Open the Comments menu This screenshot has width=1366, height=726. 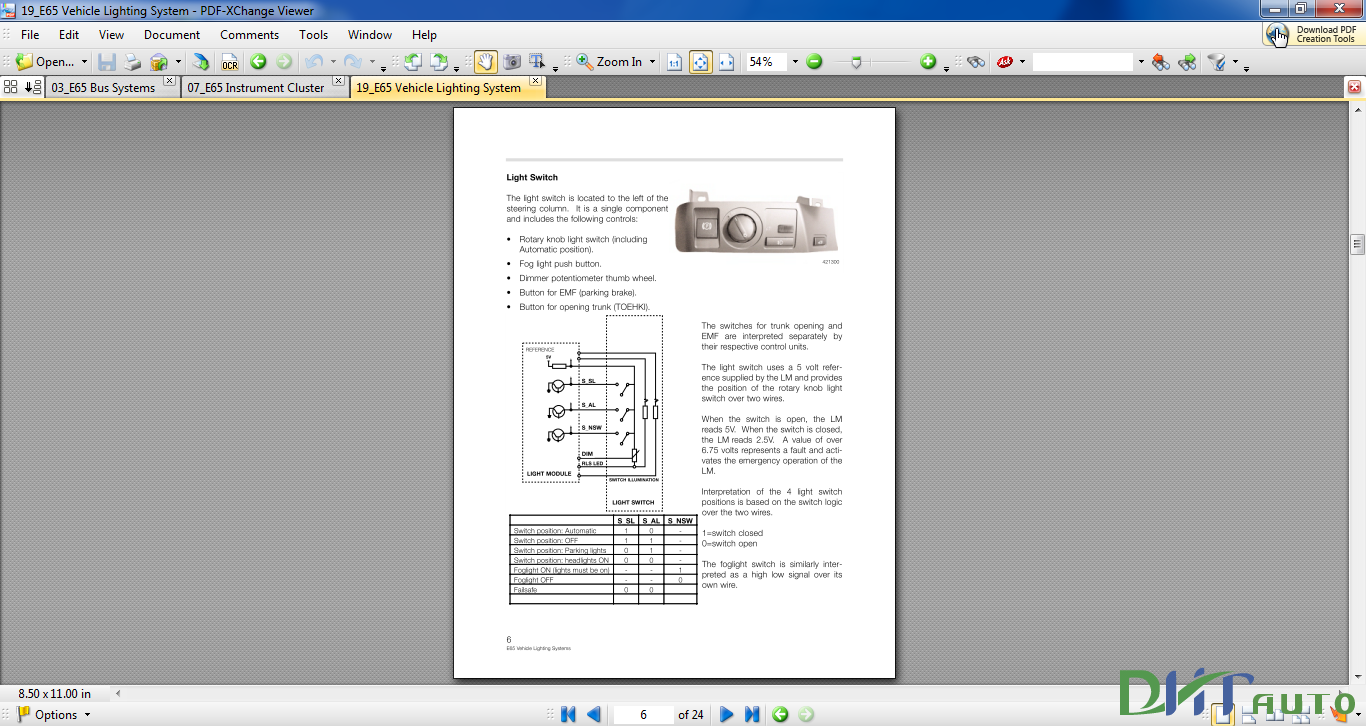tap(249, 35)
